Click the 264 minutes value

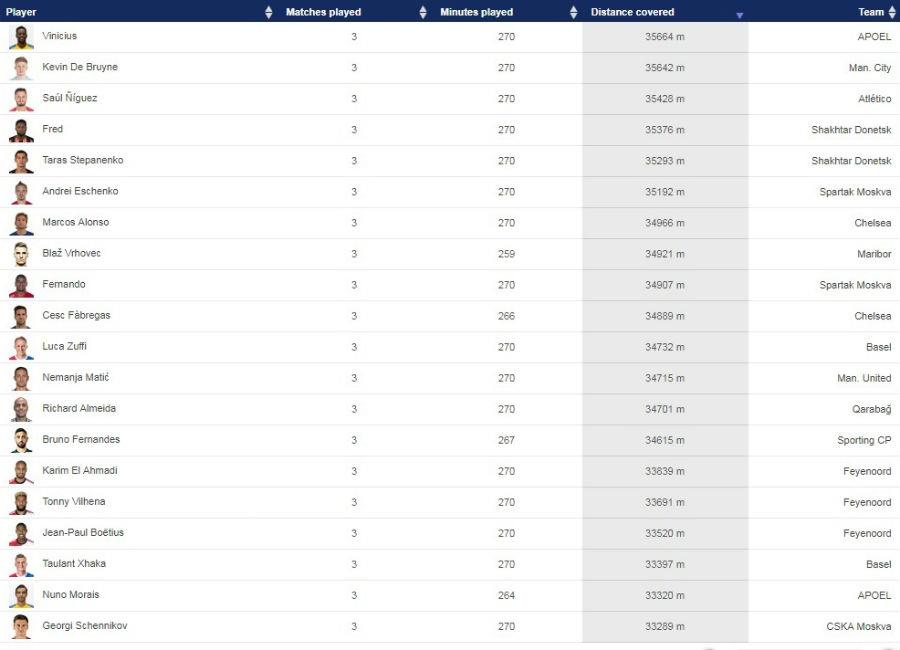pos(506,595)
